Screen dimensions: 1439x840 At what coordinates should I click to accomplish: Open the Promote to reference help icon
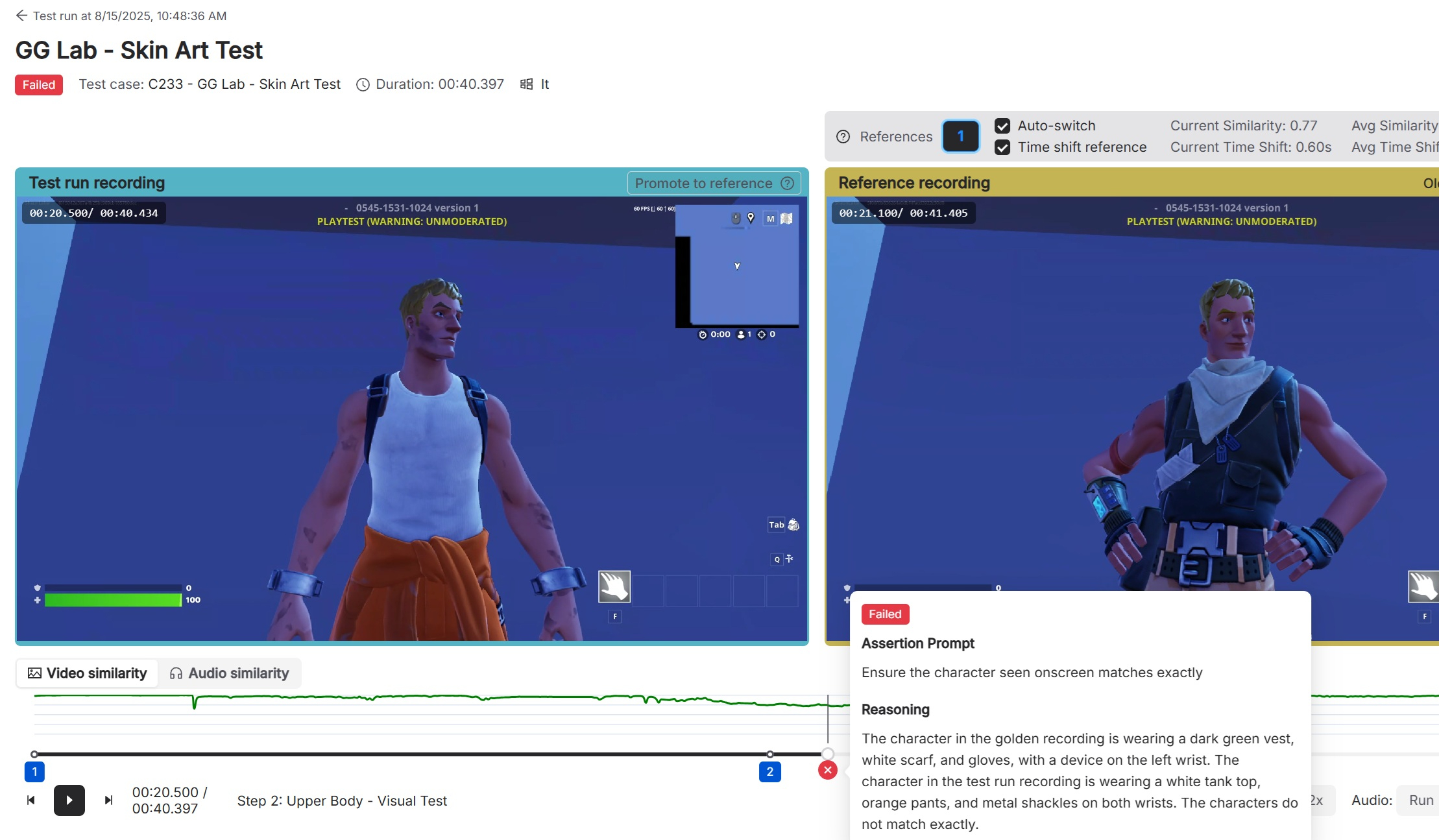click(787, 183)
